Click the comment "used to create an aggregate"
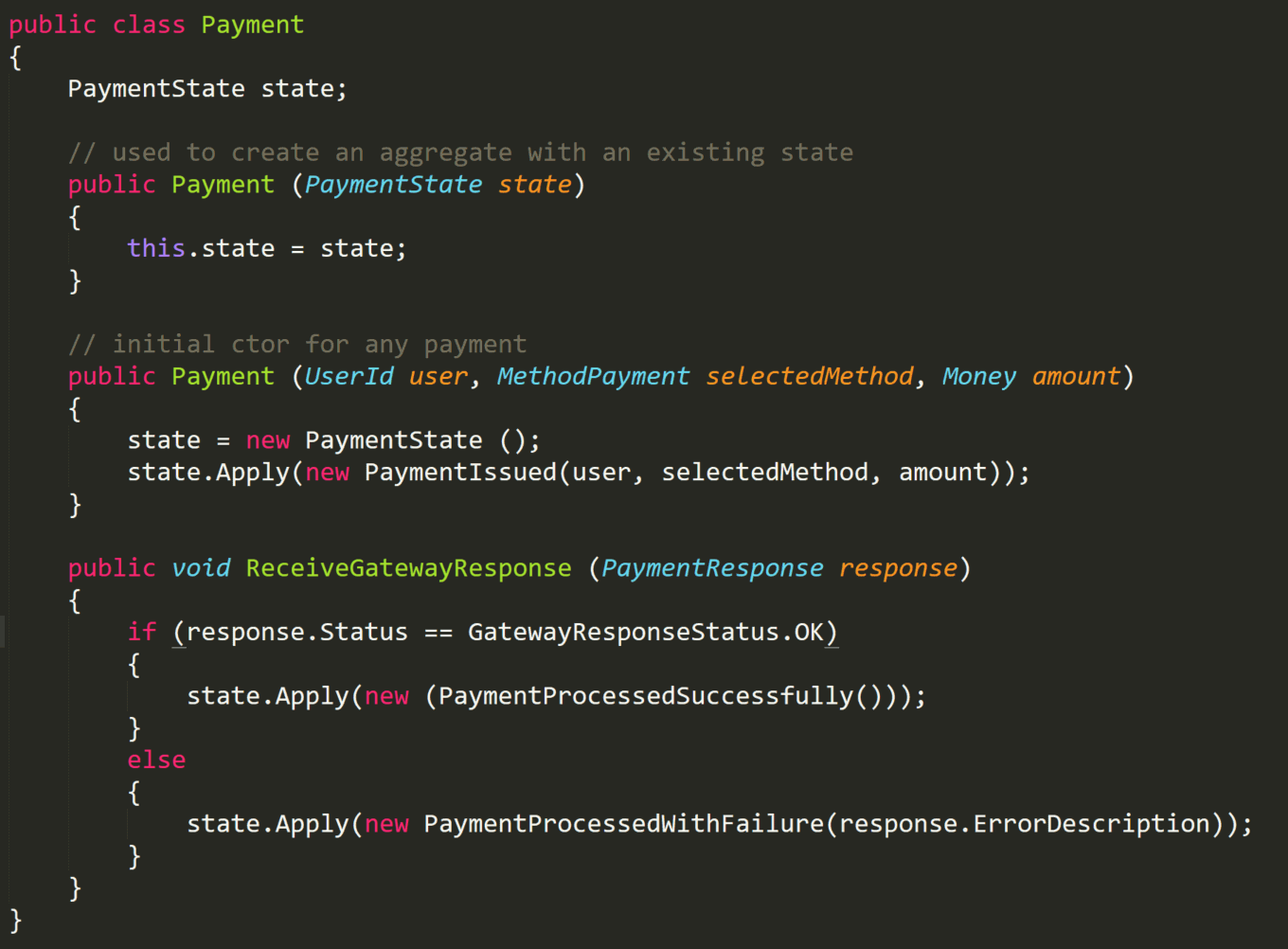This screenshot has height=949, width=1288. 313,152
